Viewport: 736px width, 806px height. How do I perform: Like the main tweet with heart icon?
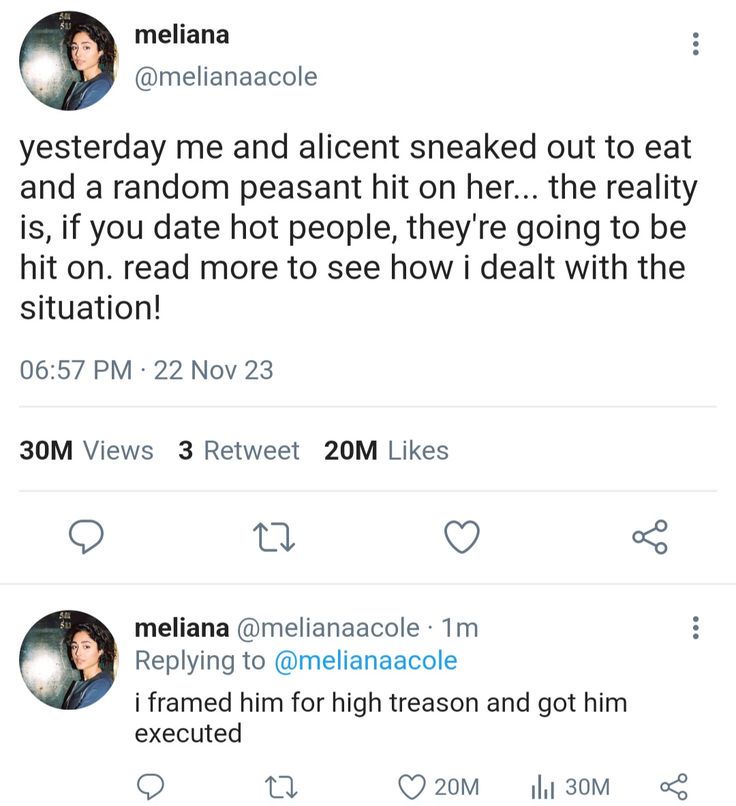click(461, 539)
